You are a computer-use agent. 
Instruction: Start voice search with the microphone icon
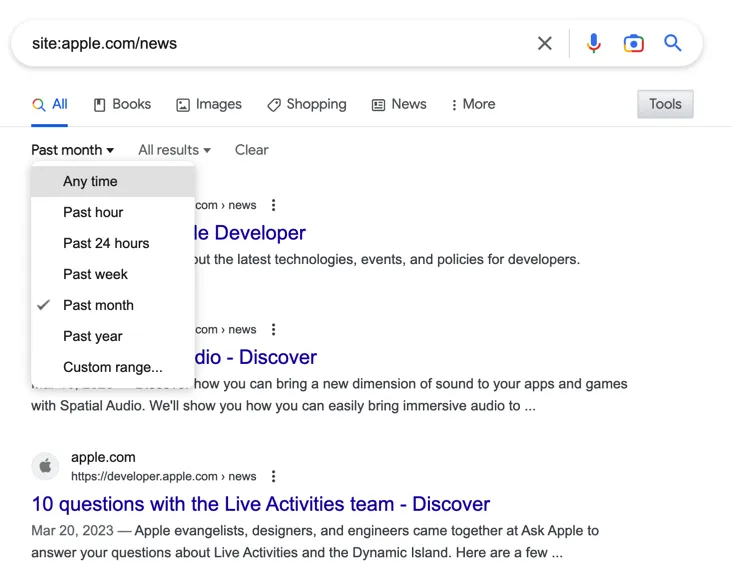coord(593,43)
